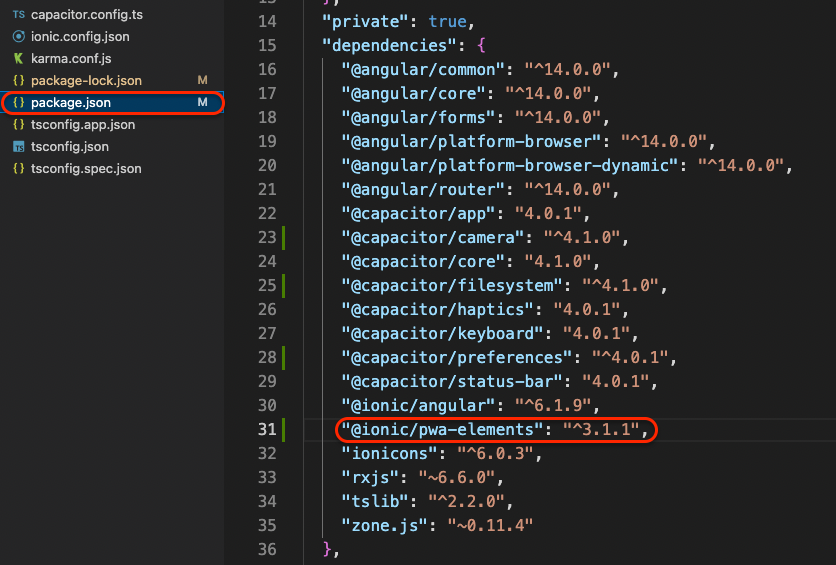Click line number 31 in the gutter
836x565 pixels.
(x=267, y=429)
